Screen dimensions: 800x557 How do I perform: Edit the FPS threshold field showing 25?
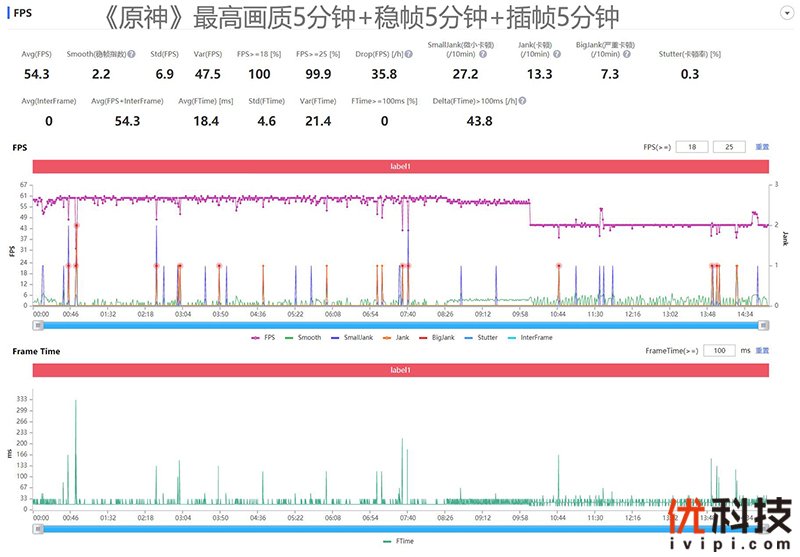coord(729,147)
